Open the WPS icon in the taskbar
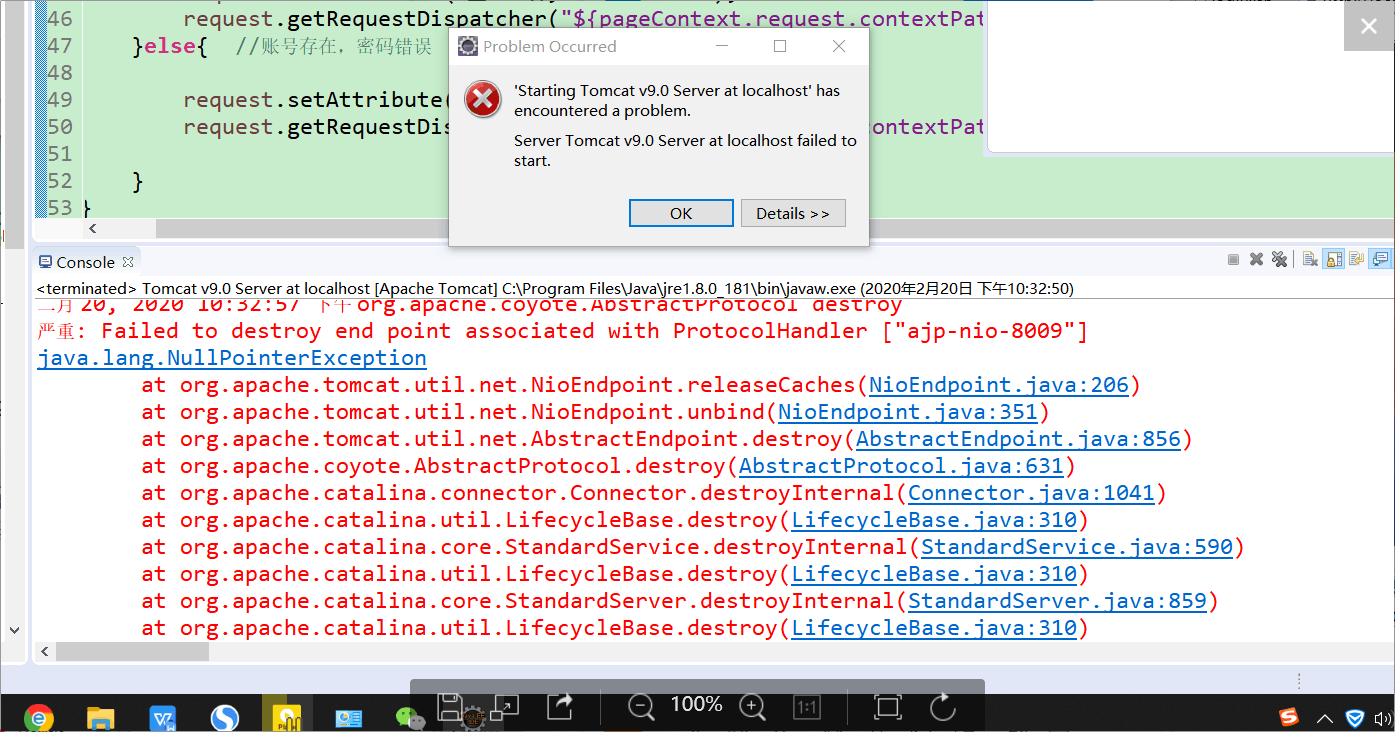Screen dimensions: 1395x732 163,717
